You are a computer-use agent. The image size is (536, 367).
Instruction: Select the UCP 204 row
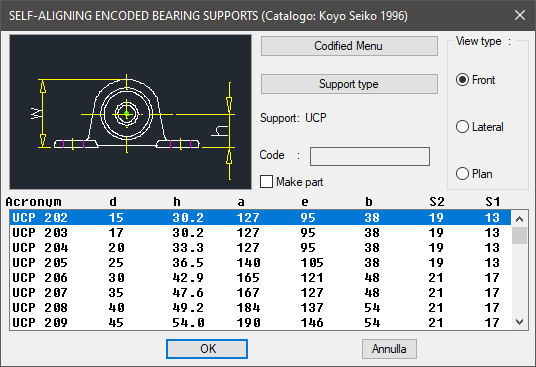pyautogui.click(x=260, y=248)
